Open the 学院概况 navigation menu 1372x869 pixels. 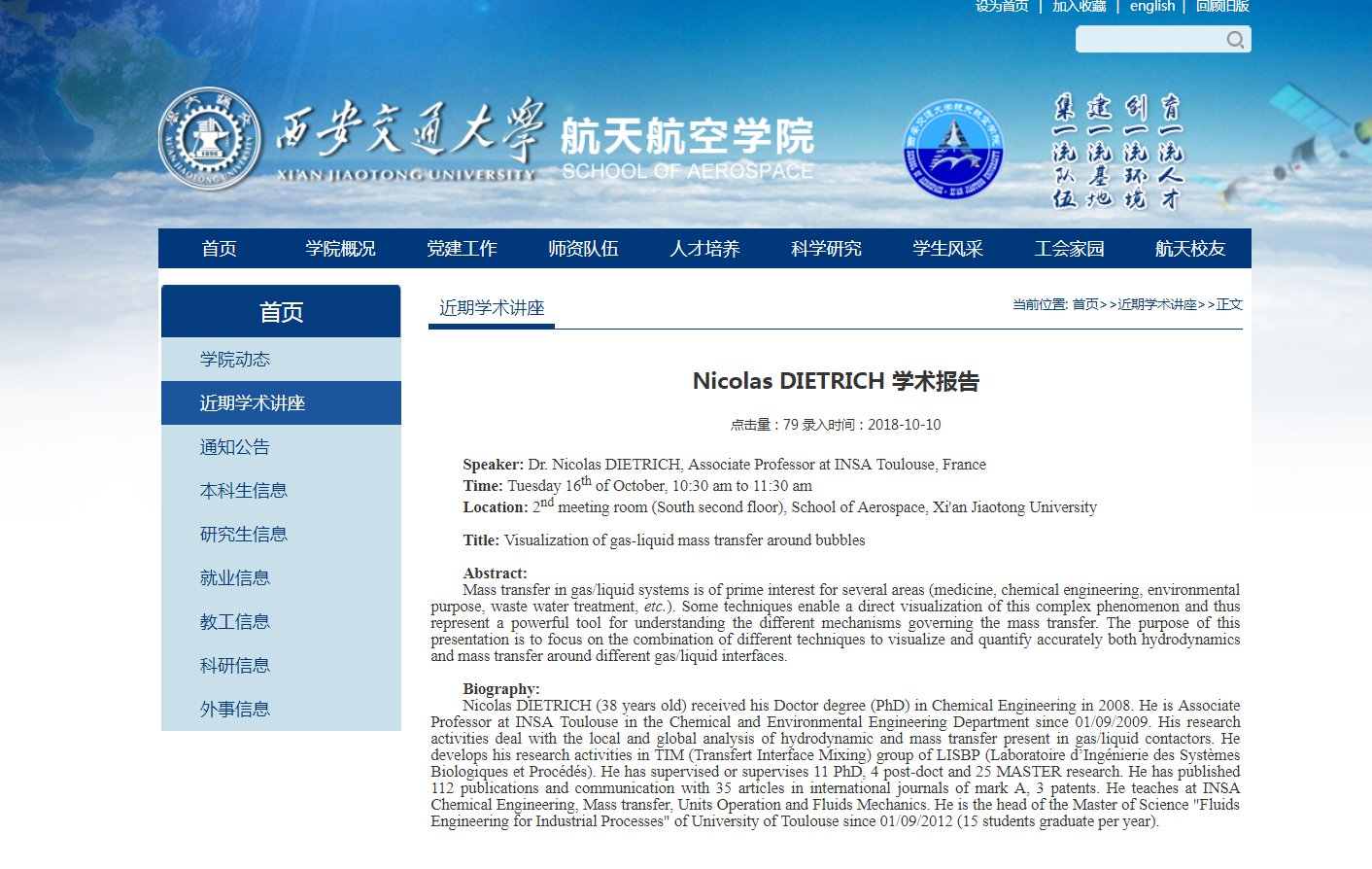pos(340,249)
